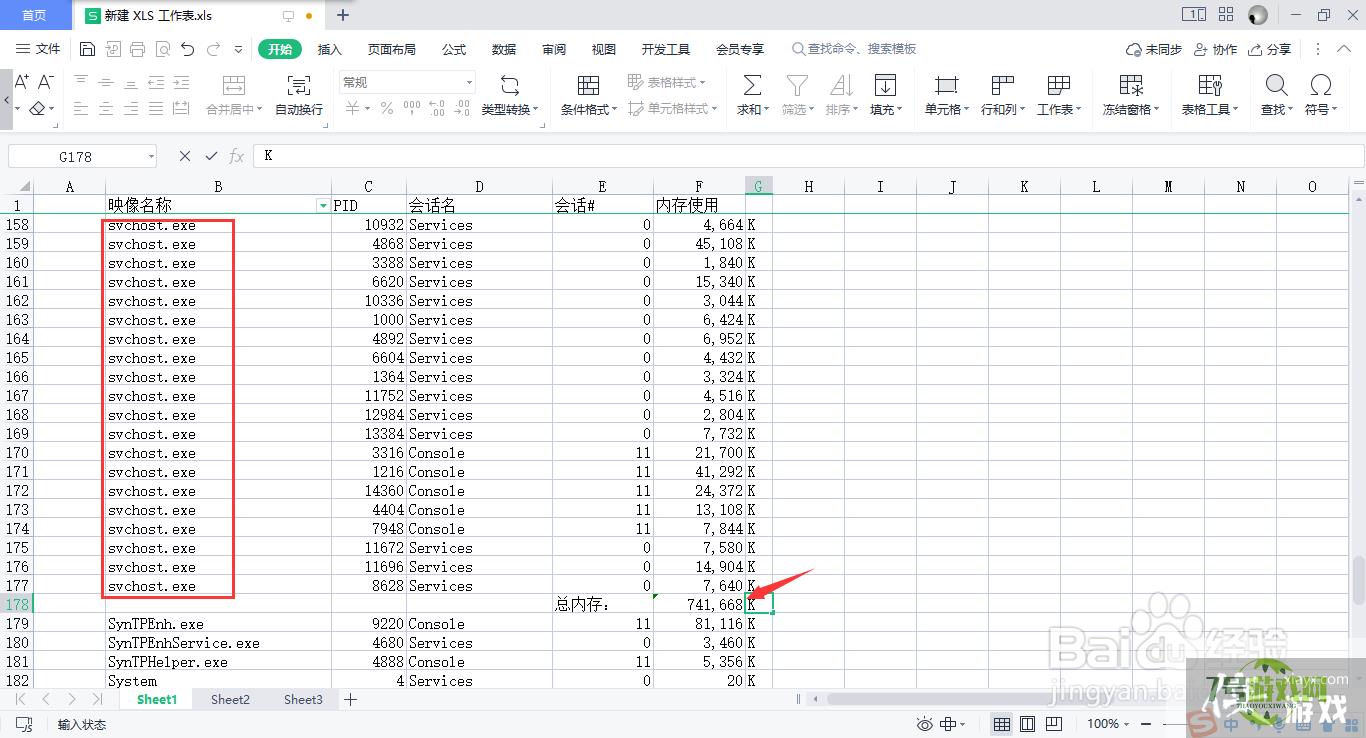Decrease font size with A- icon
Viewport: 1366px width, 738px height.
pyautogui.click(x=46, y=82)
